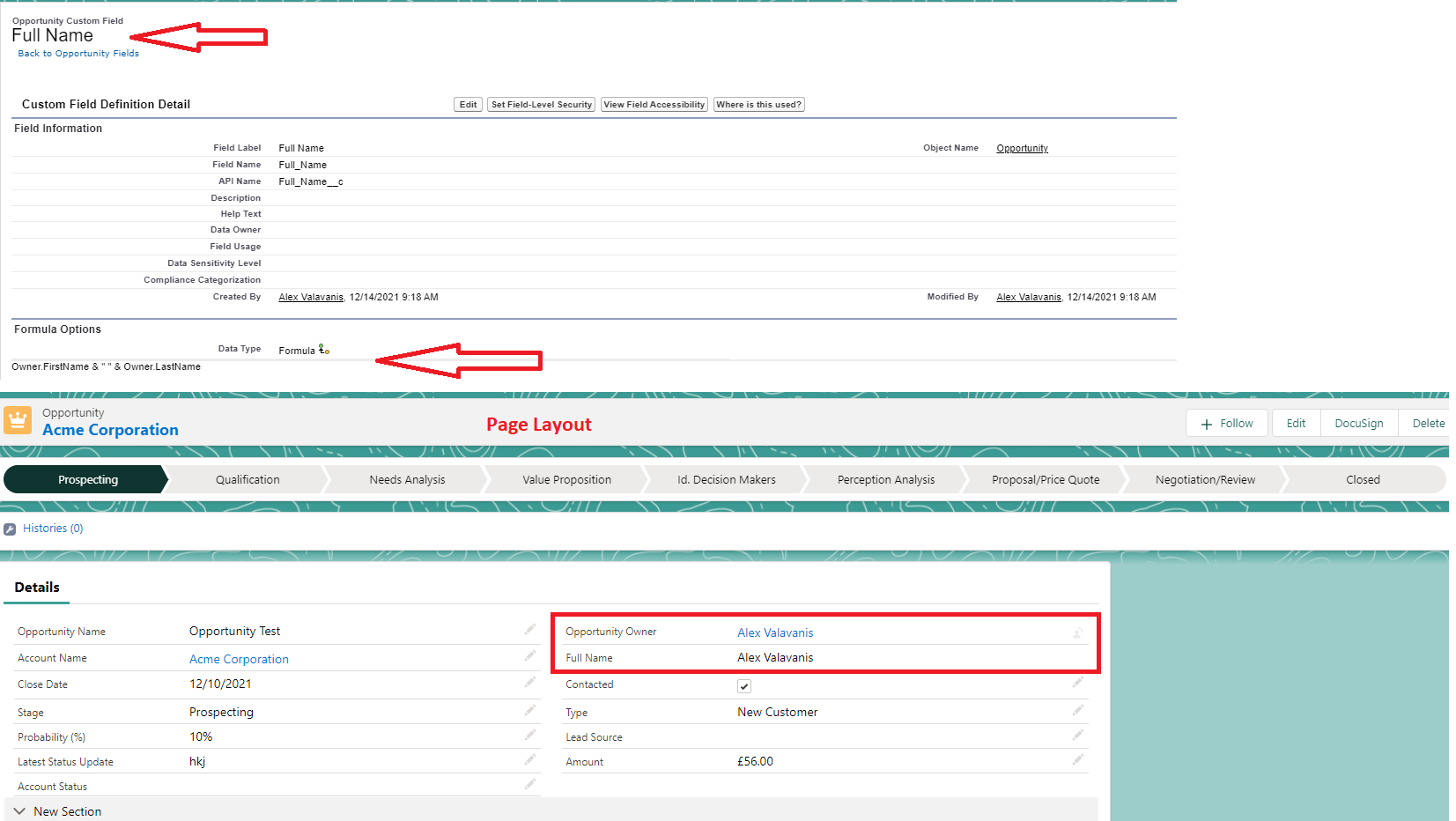
Task: Select the Qualification stage in path
Action: [x=248, y=480]
